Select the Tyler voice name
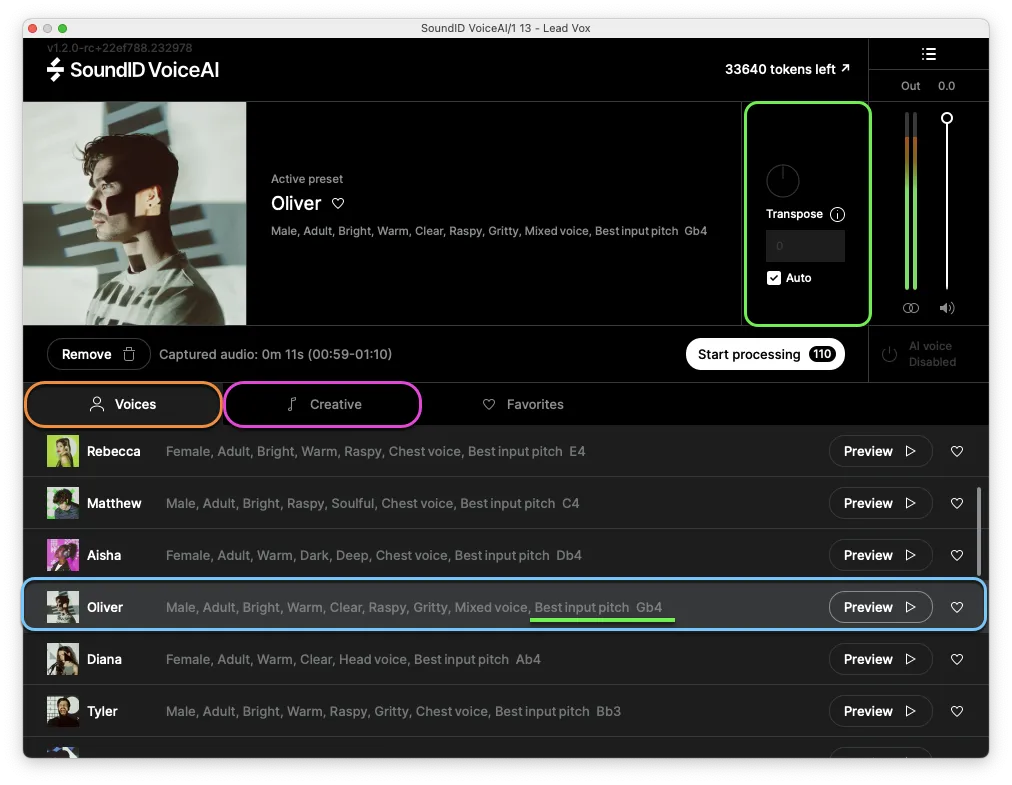 (102, 711)
